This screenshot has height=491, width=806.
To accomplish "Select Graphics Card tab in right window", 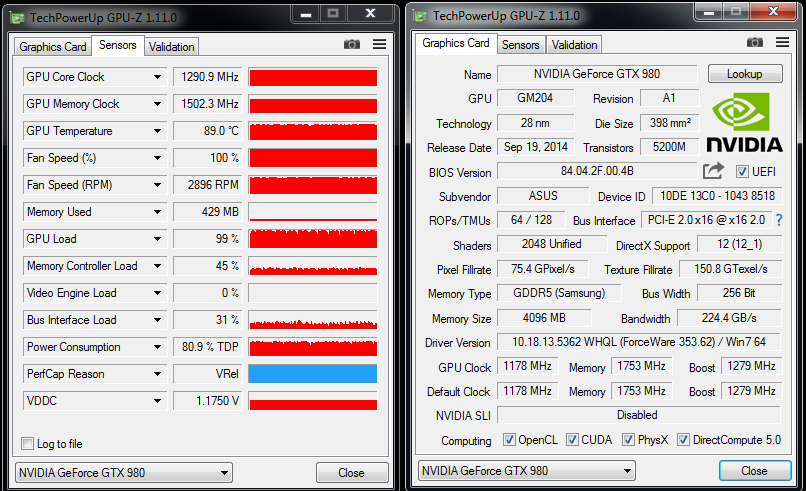I will [456, 43].
